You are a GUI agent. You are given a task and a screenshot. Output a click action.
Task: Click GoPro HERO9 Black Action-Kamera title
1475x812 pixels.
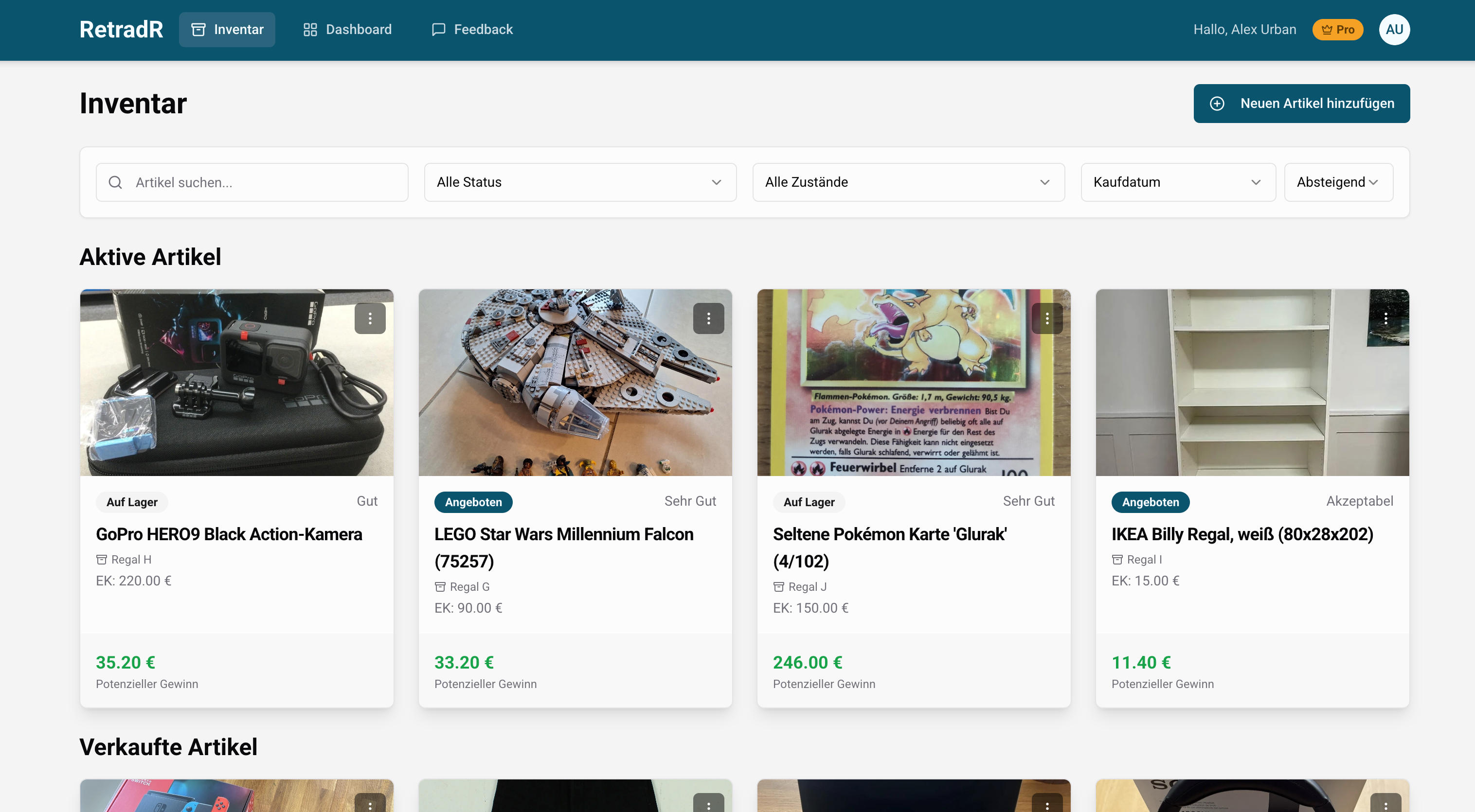(x=229, y=534)
